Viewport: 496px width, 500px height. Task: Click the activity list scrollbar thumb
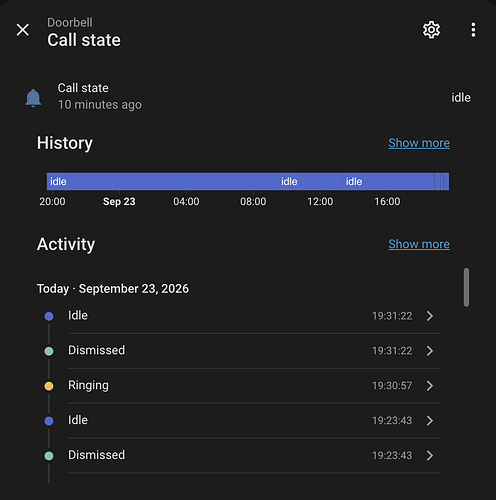click(466, 287)
